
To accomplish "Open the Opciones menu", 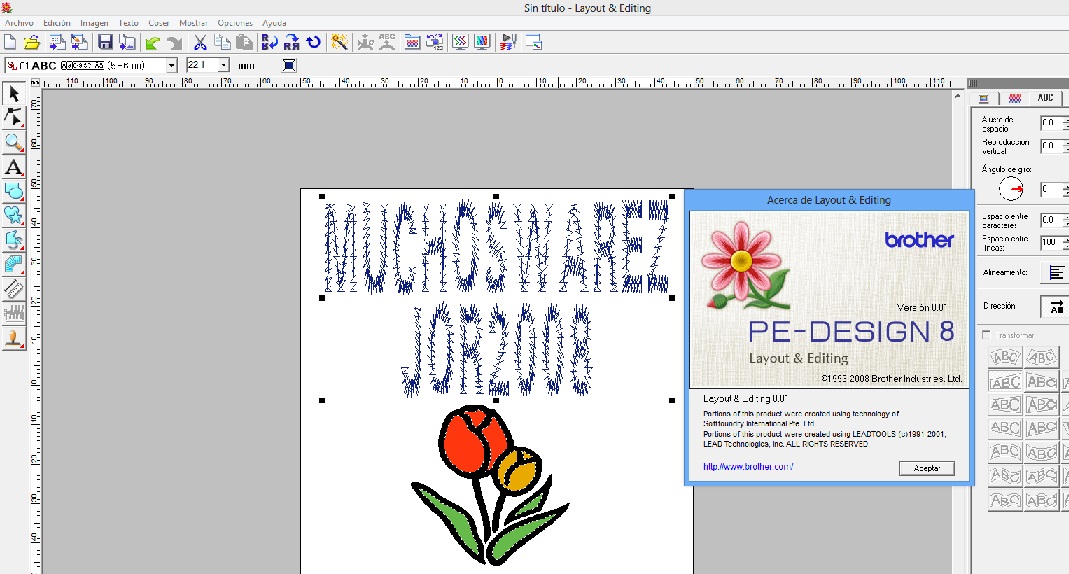I will [235, 22].
